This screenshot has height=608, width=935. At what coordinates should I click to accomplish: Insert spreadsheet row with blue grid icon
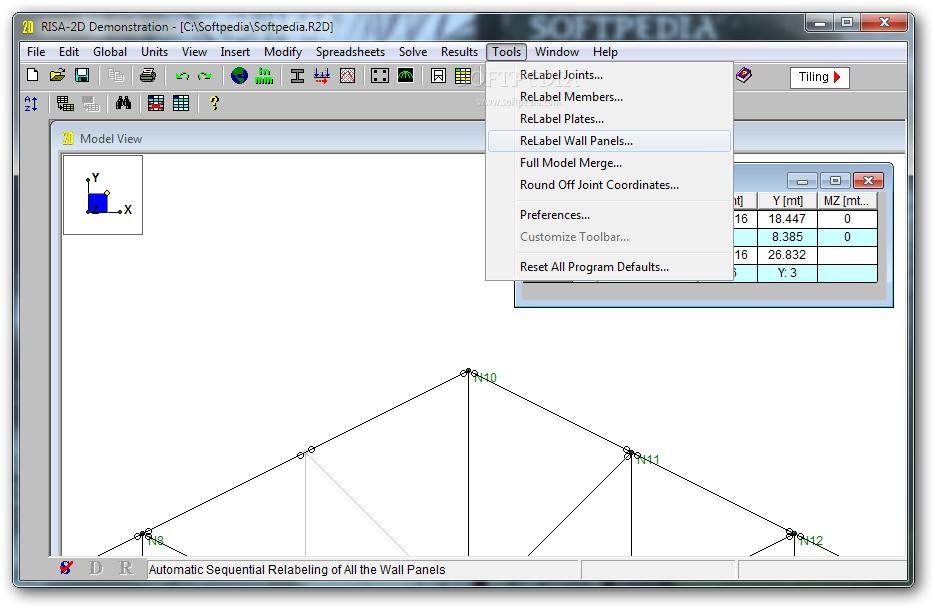[181, 104]
